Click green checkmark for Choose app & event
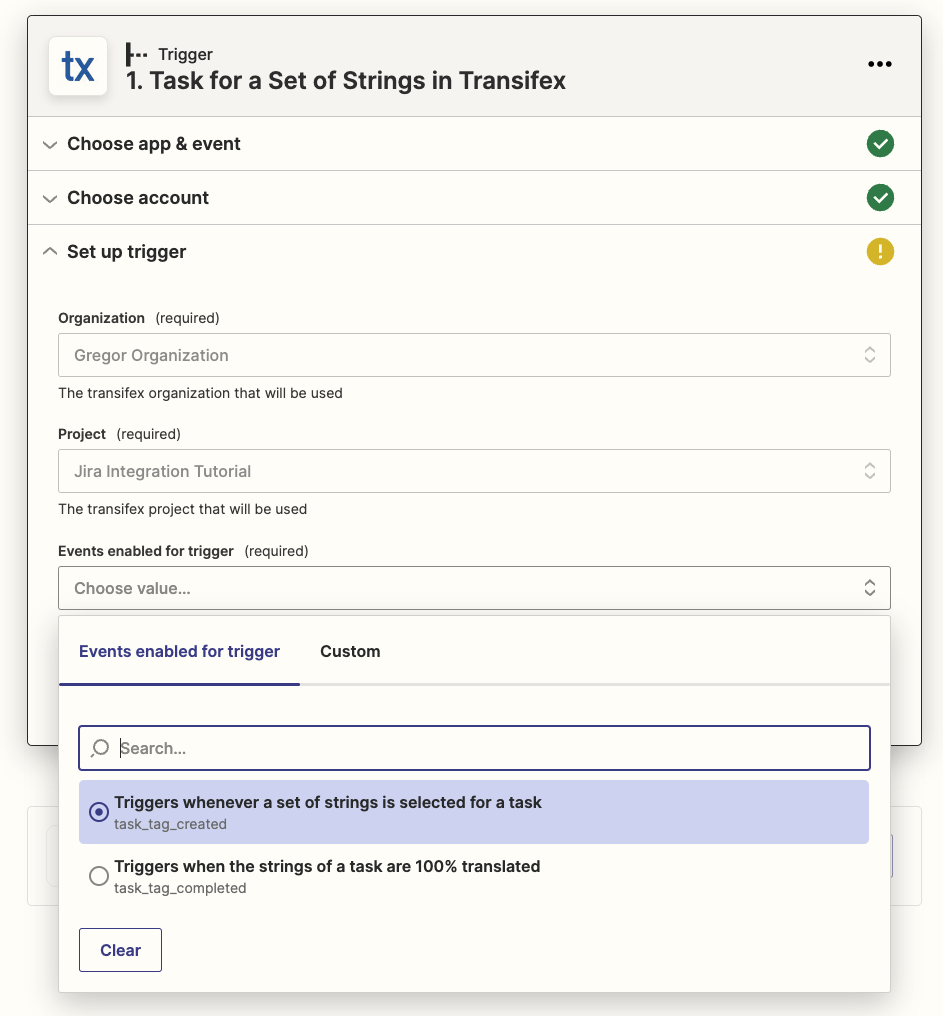 point(880,143)
